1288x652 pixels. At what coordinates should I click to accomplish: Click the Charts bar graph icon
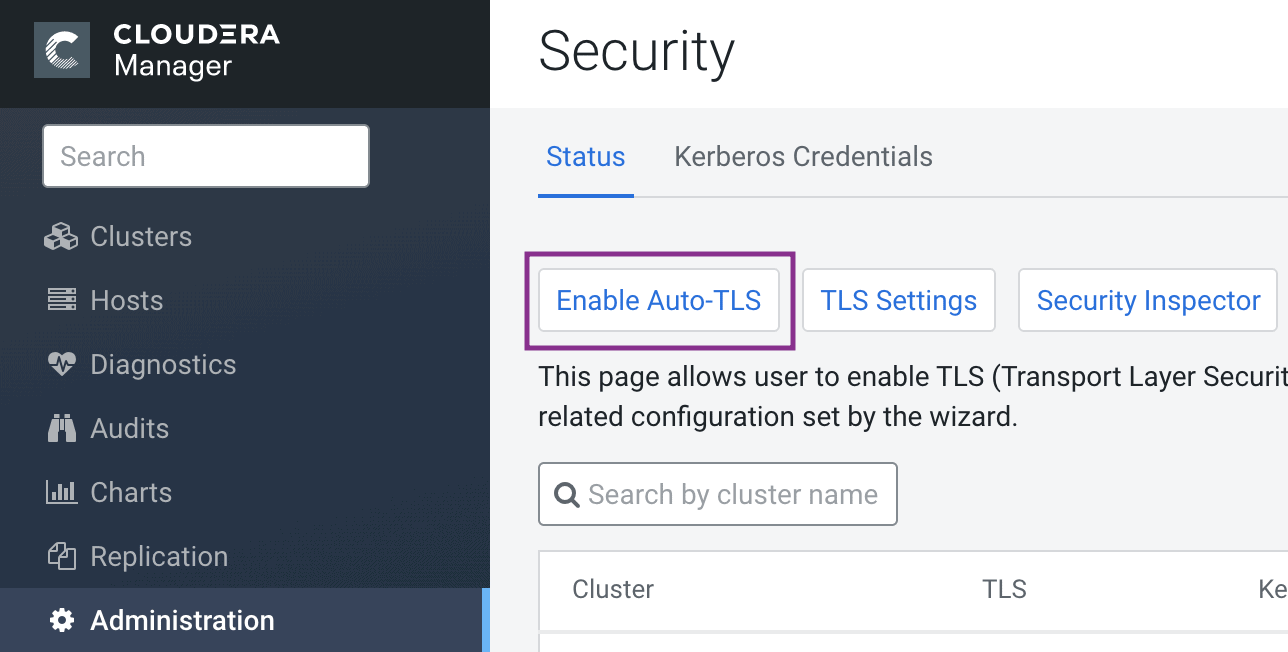pos(61,492)
